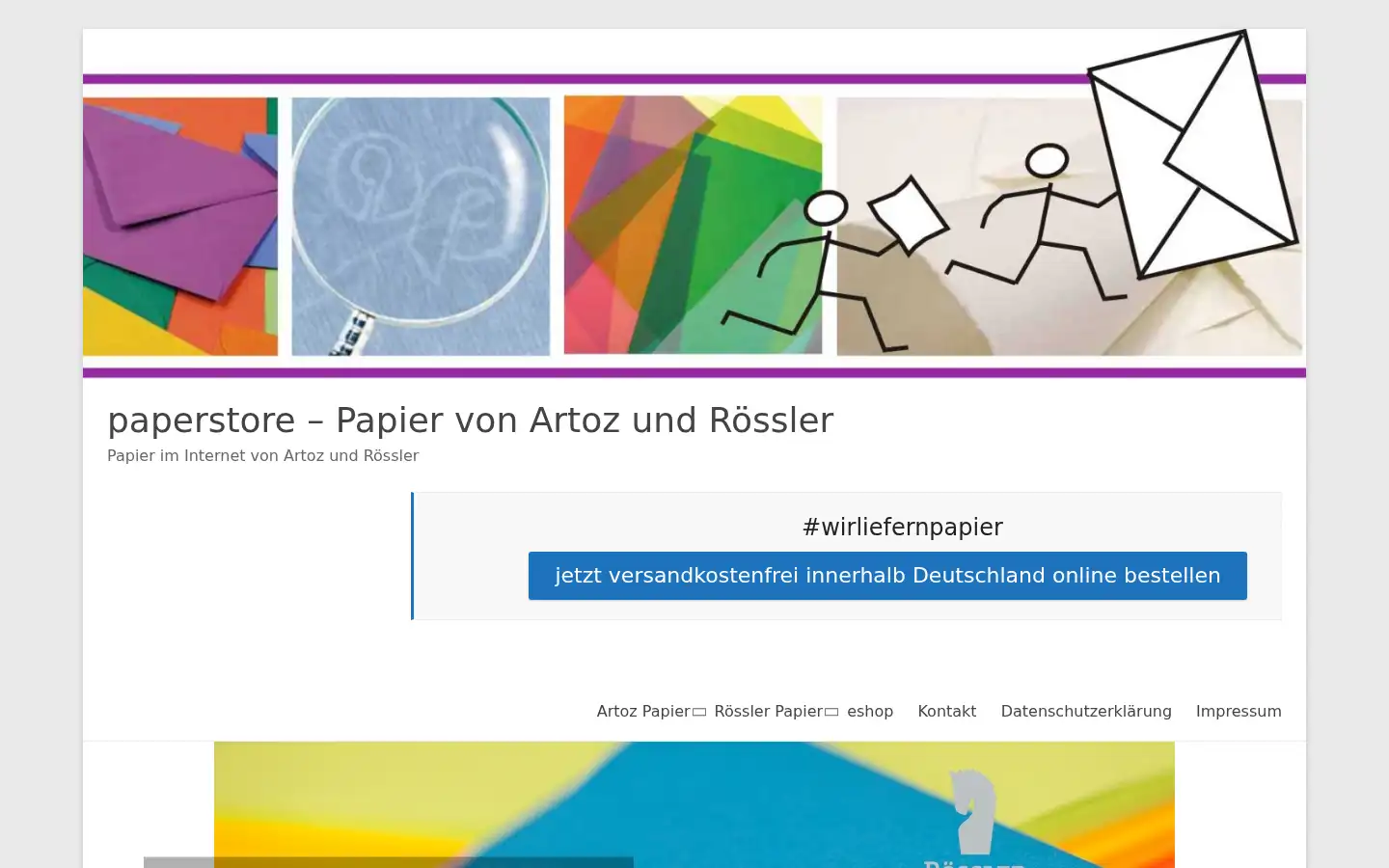Open the paperstore site title link
Screen dimensions: 1389x868
470,420
